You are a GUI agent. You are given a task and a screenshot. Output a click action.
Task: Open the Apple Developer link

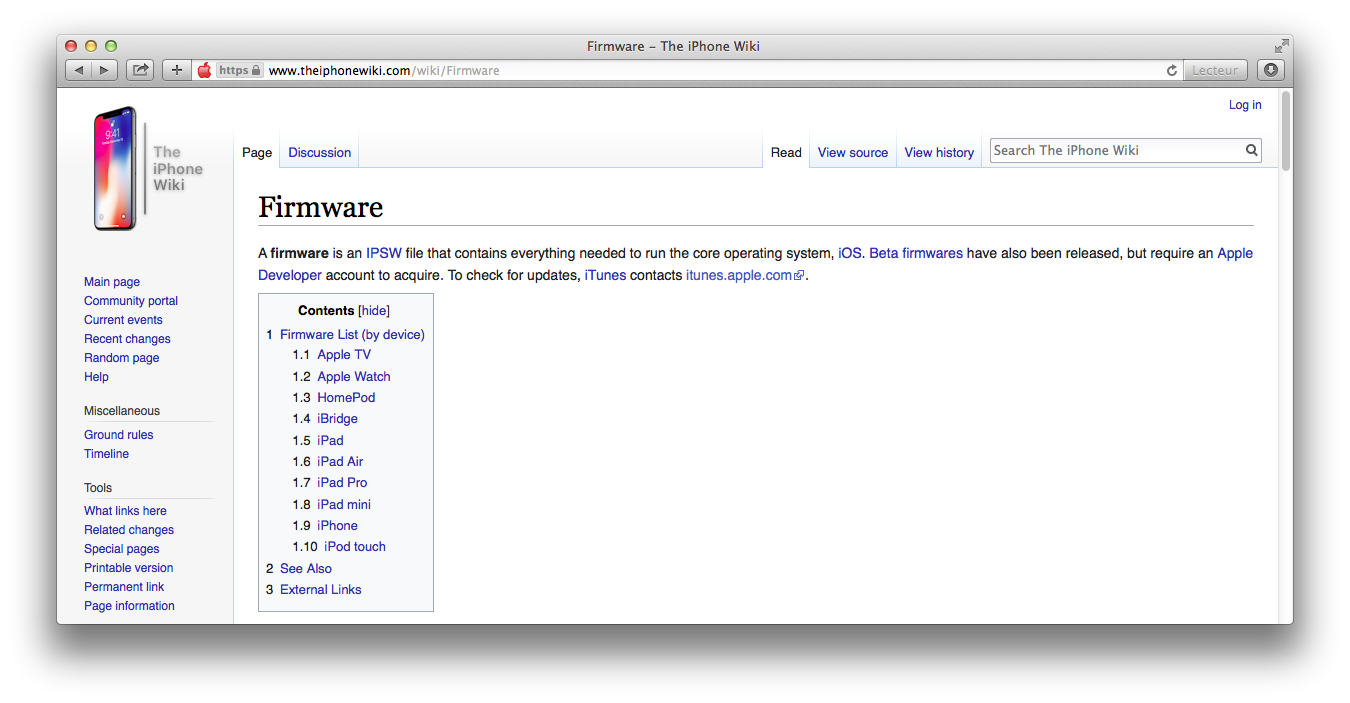1235,253
